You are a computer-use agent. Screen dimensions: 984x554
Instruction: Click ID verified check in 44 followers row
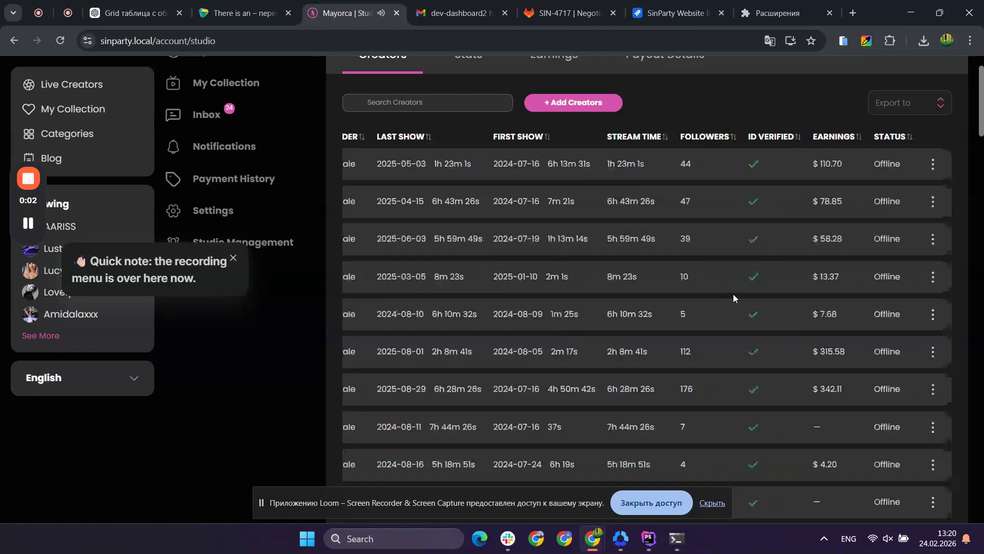click(753, 164)
